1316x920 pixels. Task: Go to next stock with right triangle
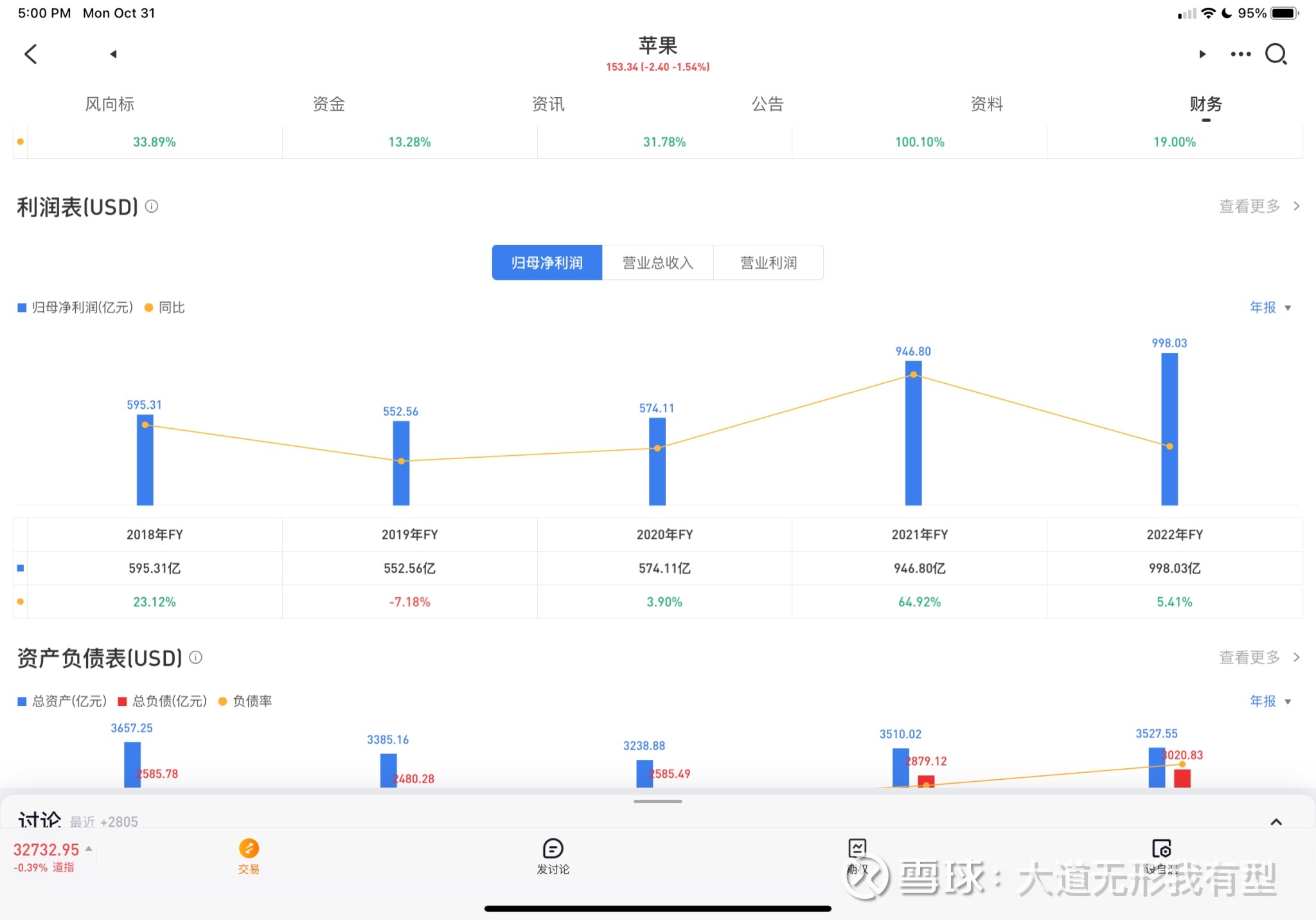click(1202, 54)
